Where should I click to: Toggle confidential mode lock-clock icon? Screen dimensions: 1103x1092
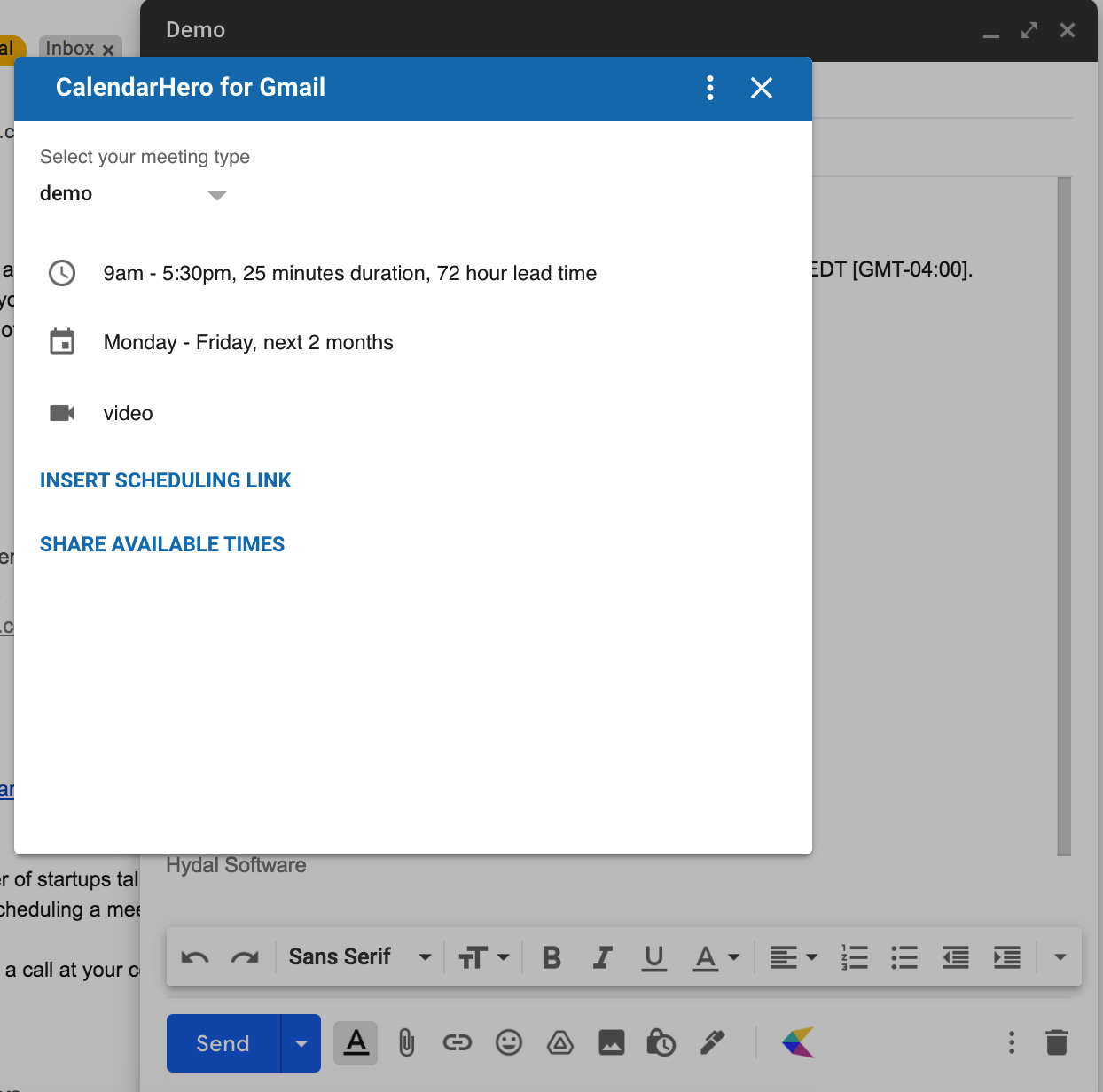[661, 1042]
